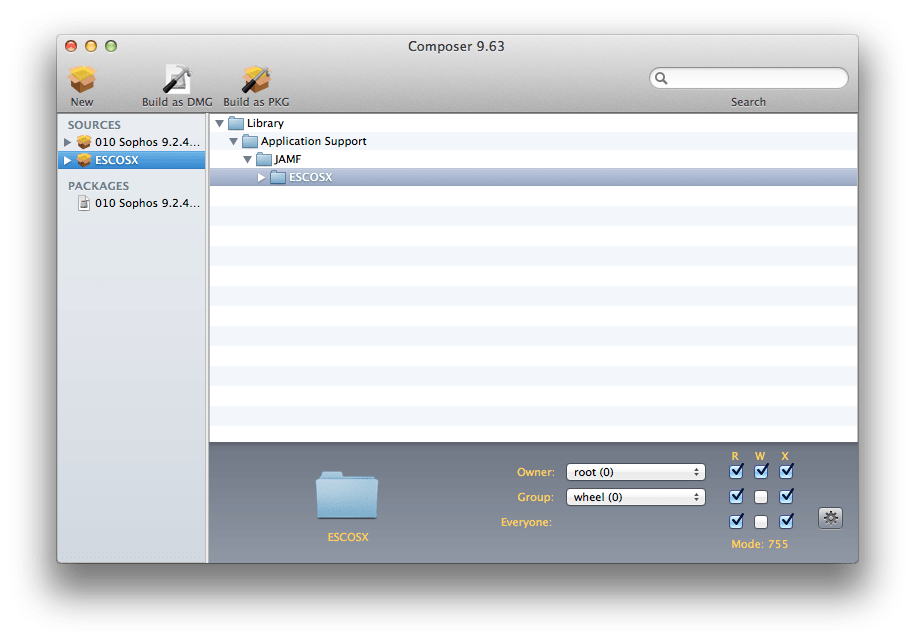Collapse the JAMF folder triangle
Viewport: 915px width, 642px height.
coord(248,159)
